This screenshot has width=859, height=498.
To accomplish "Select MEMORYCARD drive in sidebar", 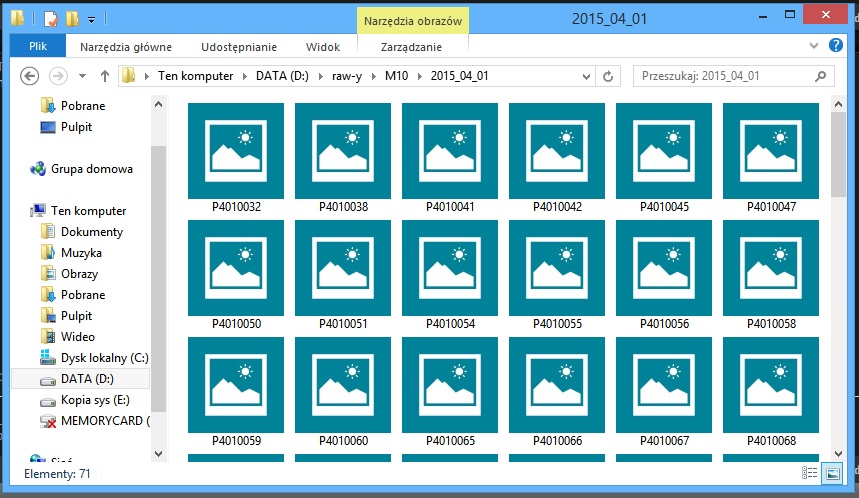I will point(104,422).
